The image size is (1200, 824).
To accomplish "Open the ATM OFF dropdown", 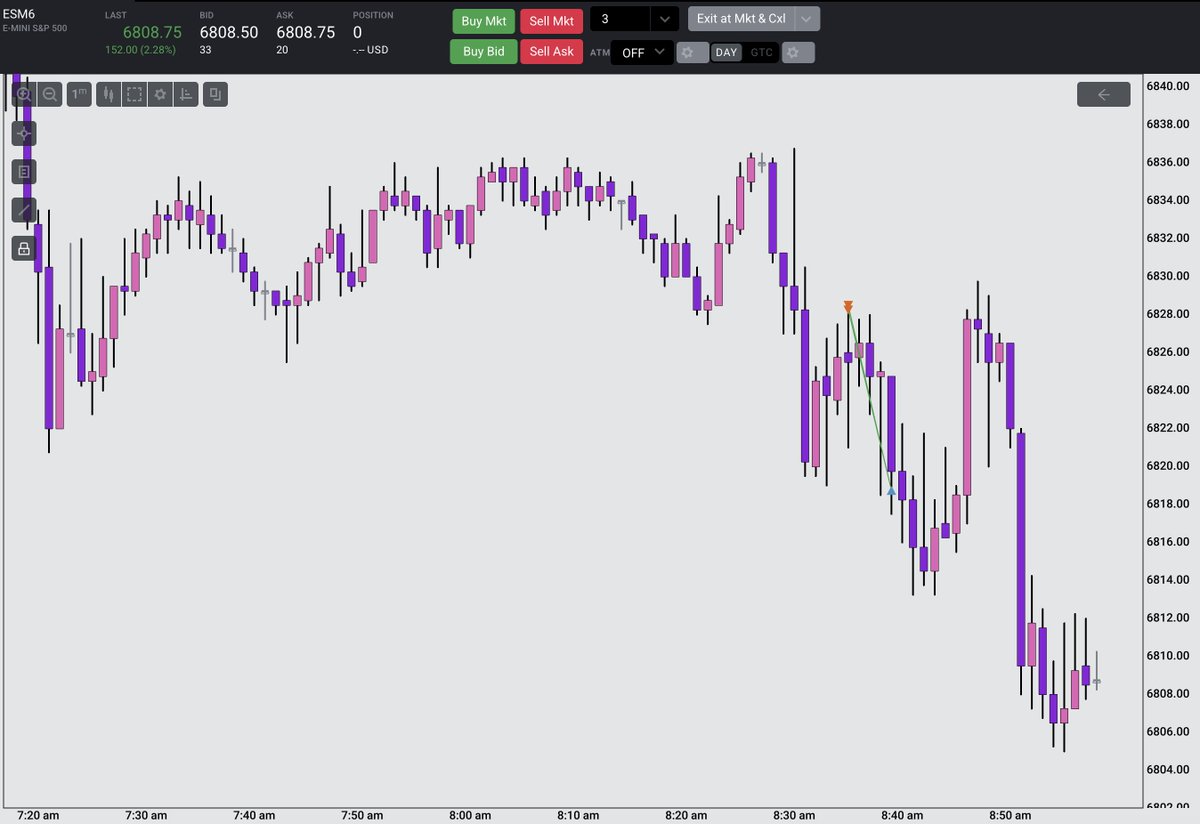I will click(643, 52).
